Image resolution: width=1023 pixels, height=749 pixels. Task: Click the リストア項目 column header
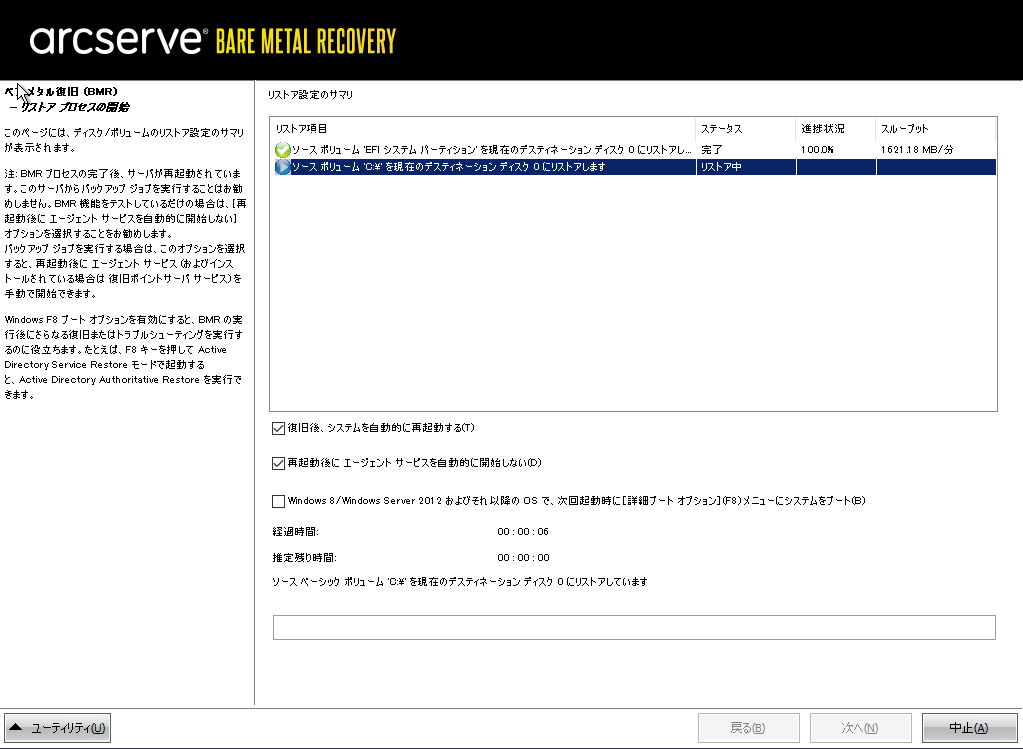(483, 129)
